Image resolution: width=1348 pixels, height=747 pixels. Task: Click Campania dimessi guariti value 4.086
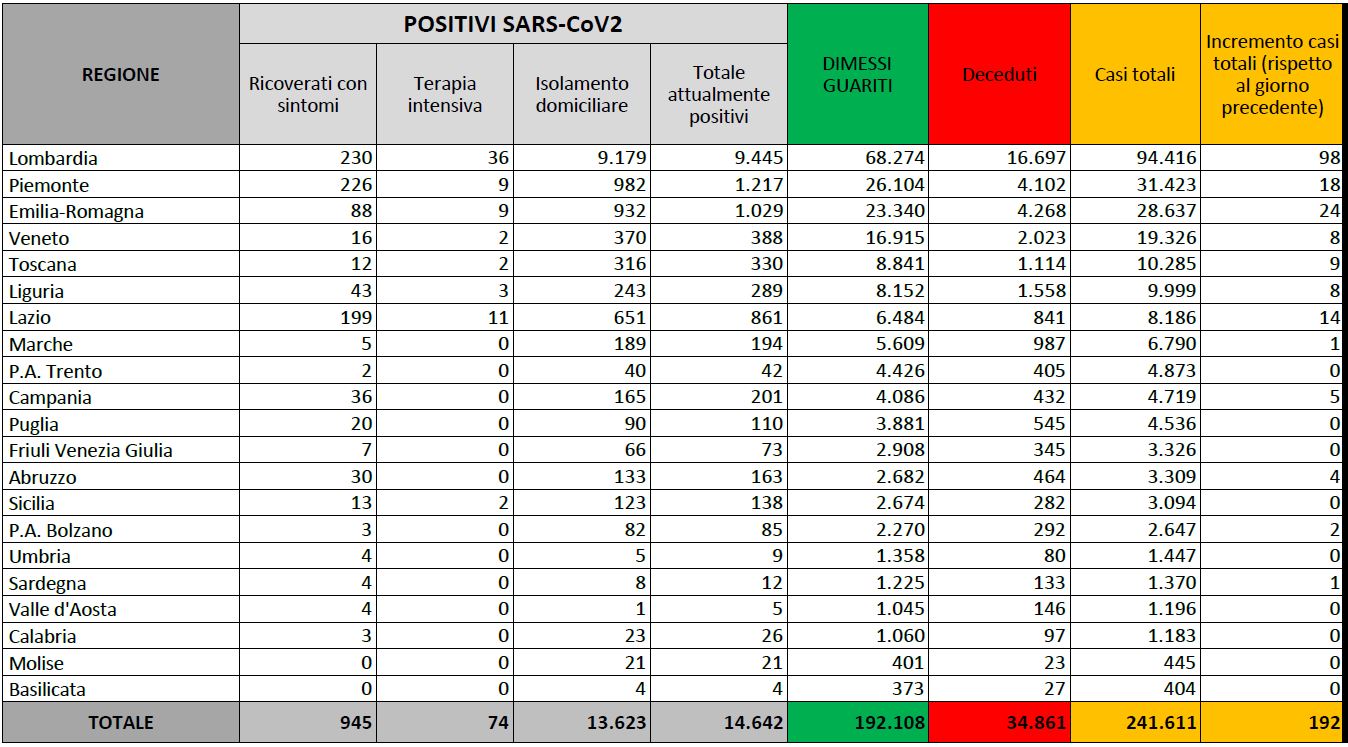coord(897,398)
